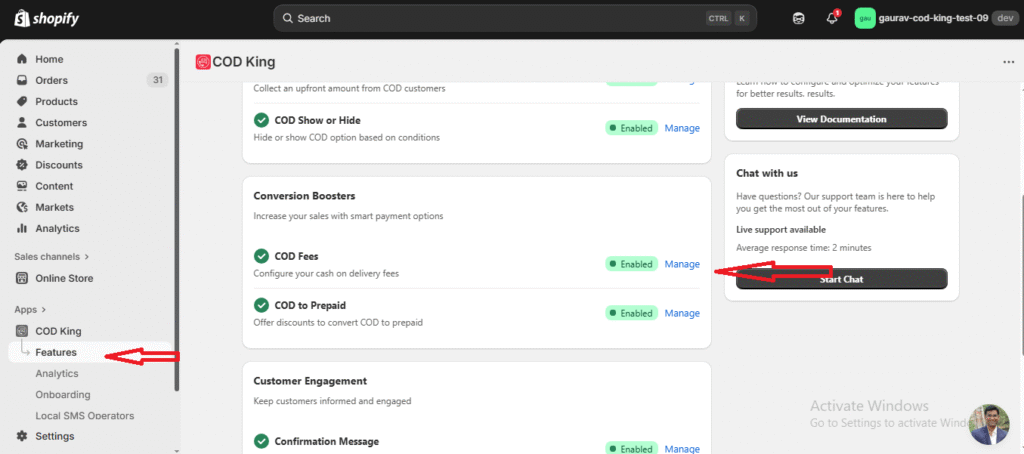
Task: Click the COD Show or Hide checkmark
Action: [x=261, y=121]
